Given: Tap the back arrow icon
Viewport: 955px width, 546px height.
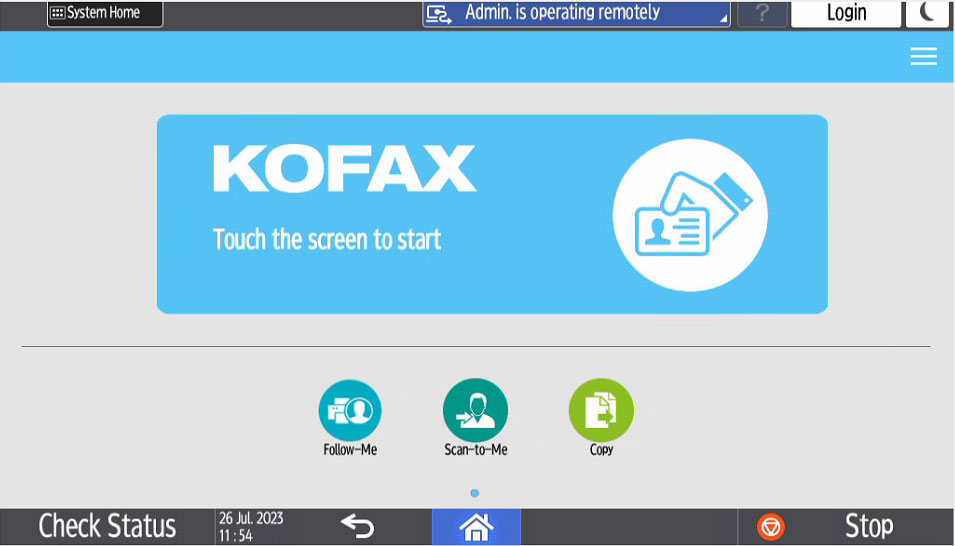Looking at the screenshot, I should [x=358, y=526].
